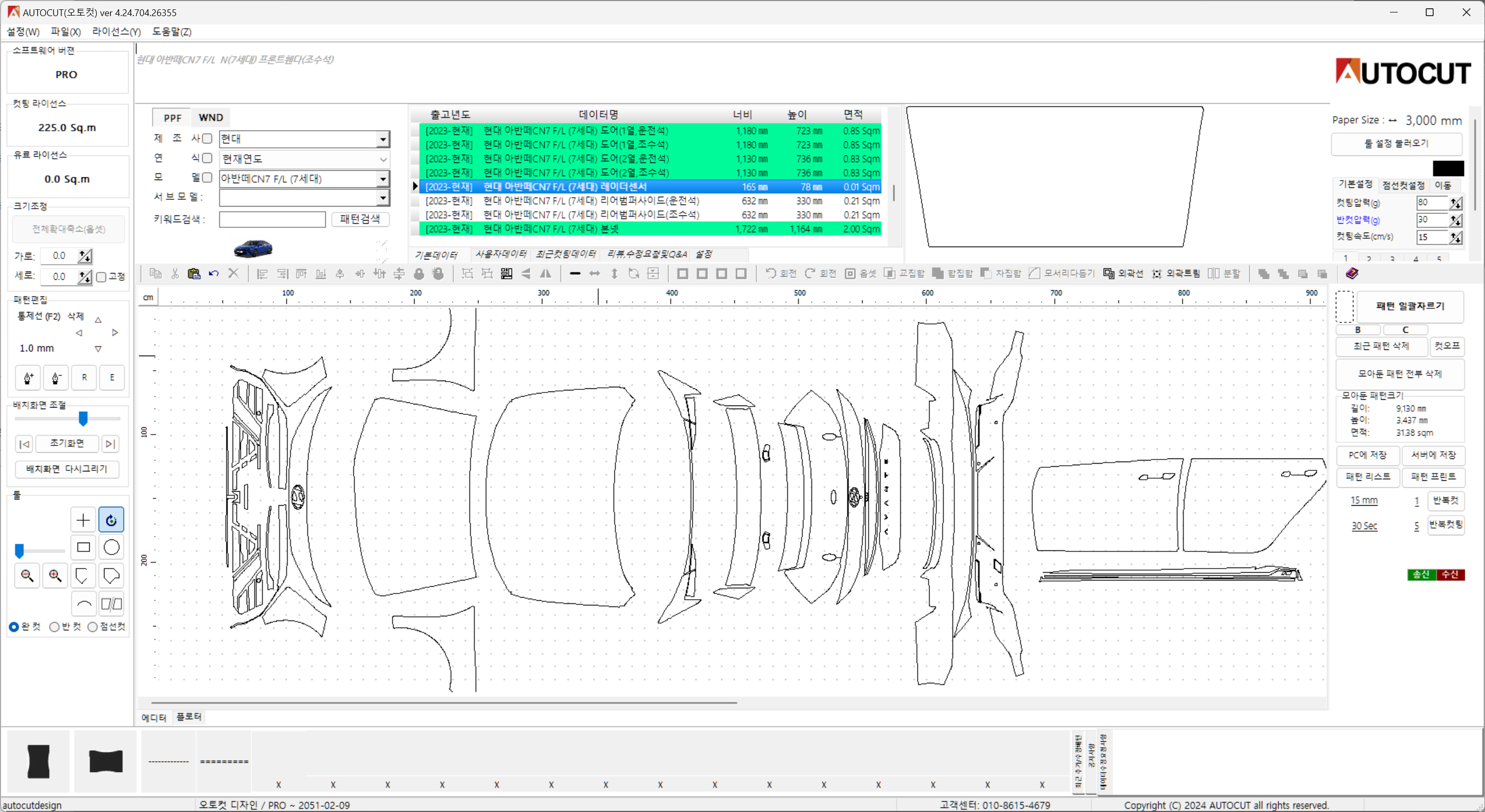Select the arc curve tool
Image resolution: width=1485 pixels, height=812 pixels.
(x=83, y=604)
